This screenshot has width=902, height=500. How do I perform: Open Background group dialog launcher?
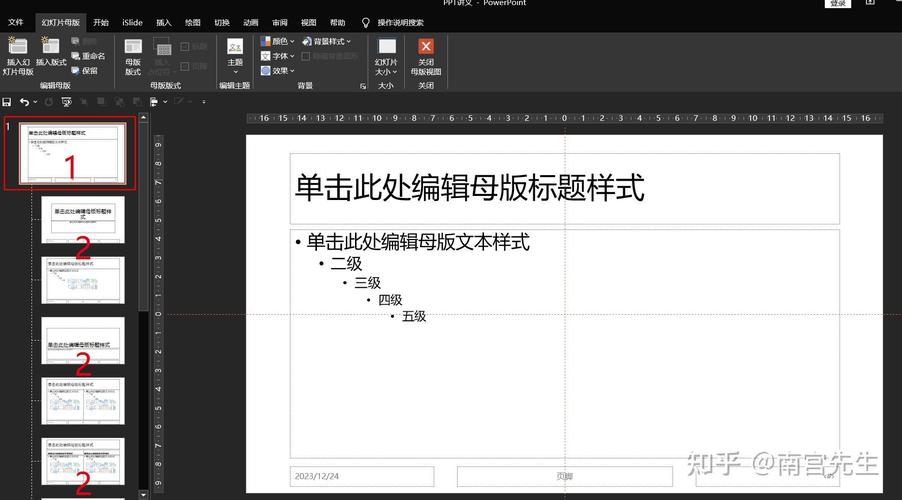click(363, 86)
